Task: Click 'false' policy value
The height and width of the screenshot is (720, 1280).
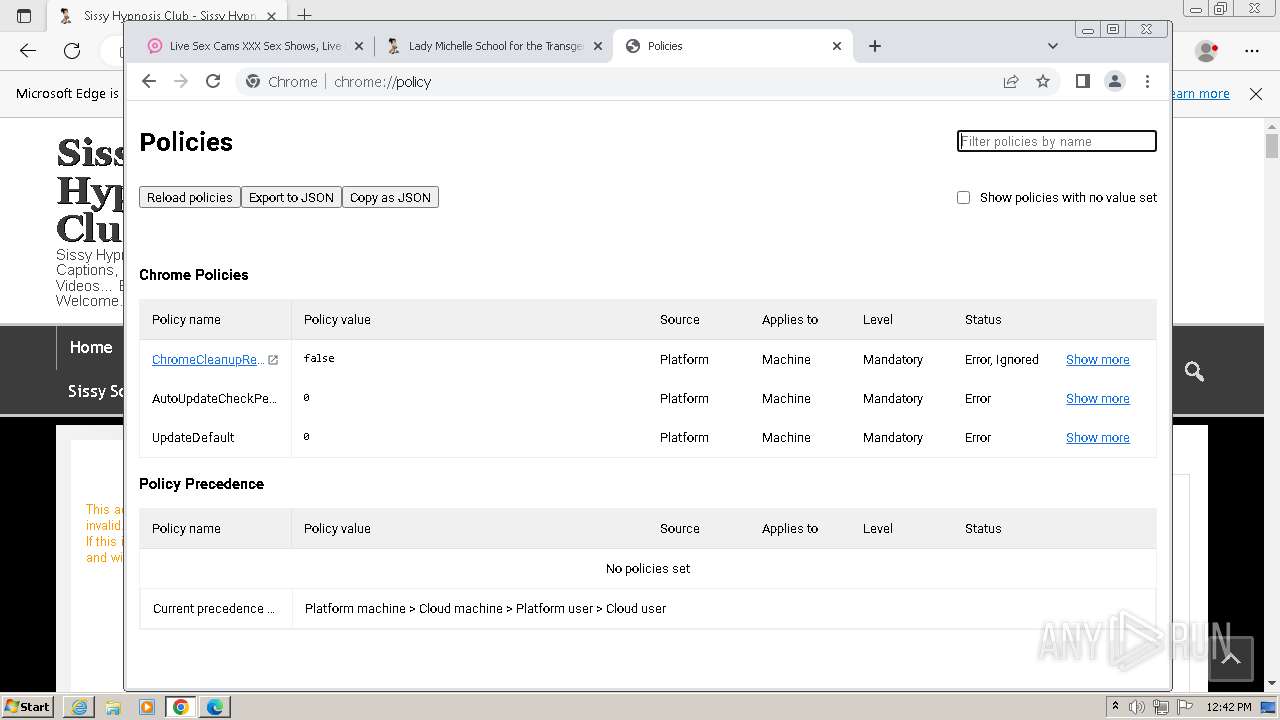Action: pyautogui.click(x=319, y=358)
